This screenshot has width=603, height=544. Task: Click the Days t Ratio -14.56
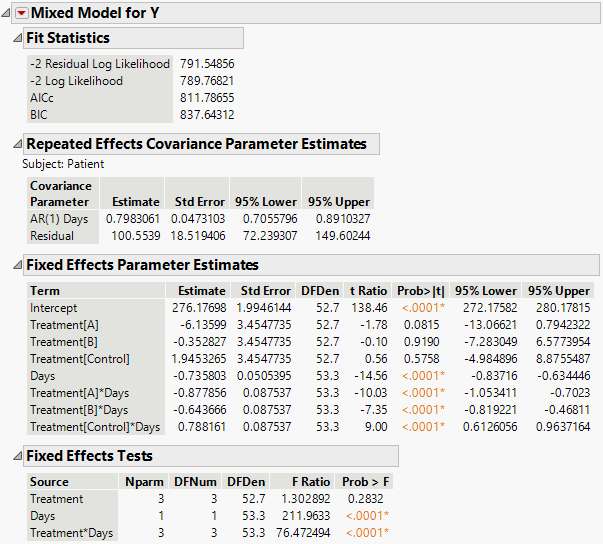[370, 376]
